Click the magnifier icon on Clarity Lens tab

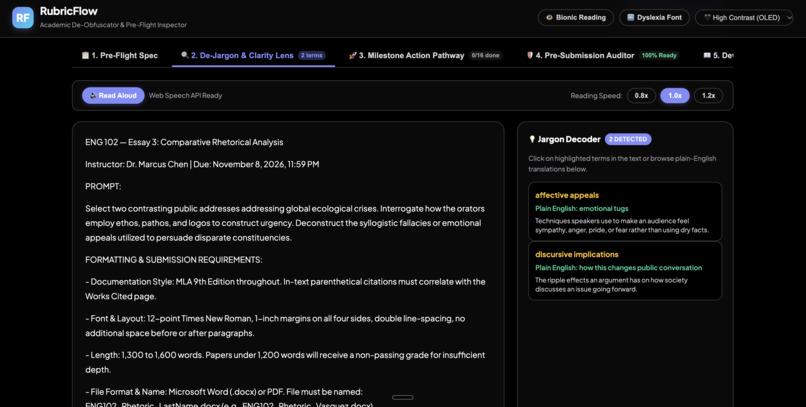(185, 56)
